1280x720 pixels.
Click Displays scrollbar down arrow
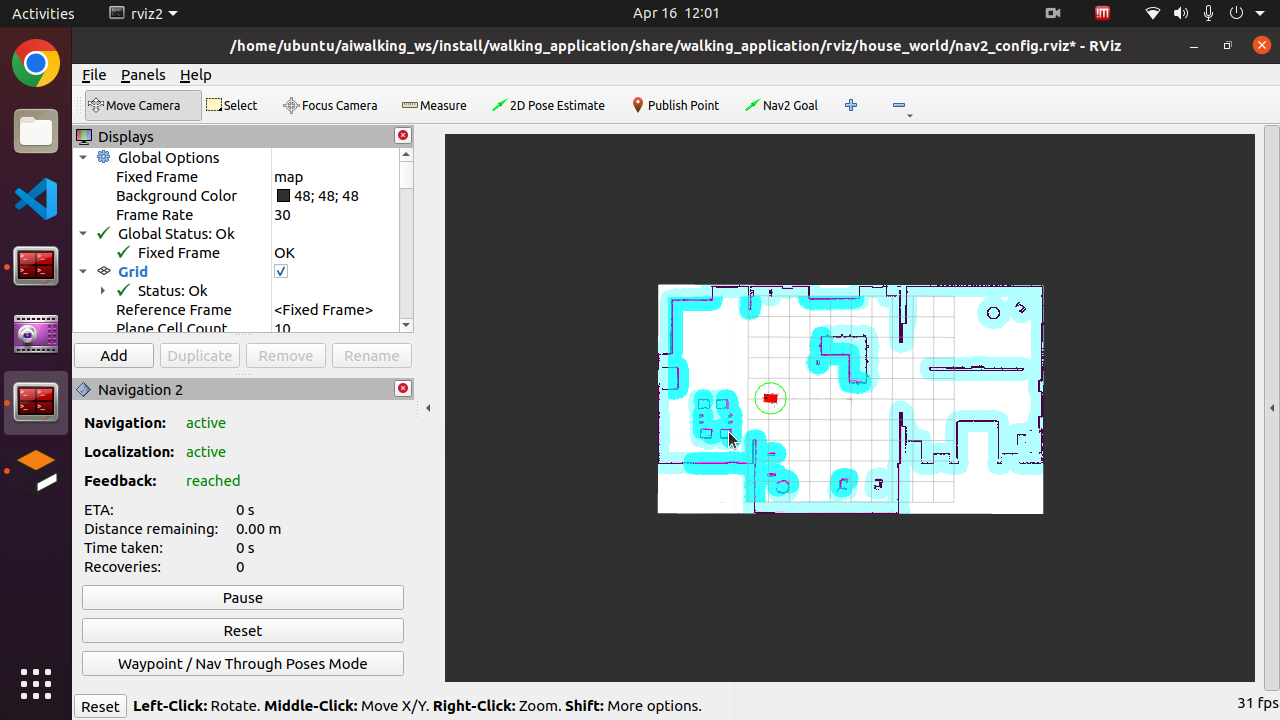(406, 325)
